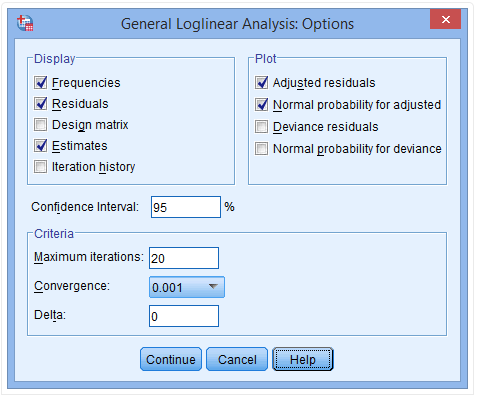Screen dimensions: 486x397
Task: Enable Iteration history display
Action: coord(41,167)
